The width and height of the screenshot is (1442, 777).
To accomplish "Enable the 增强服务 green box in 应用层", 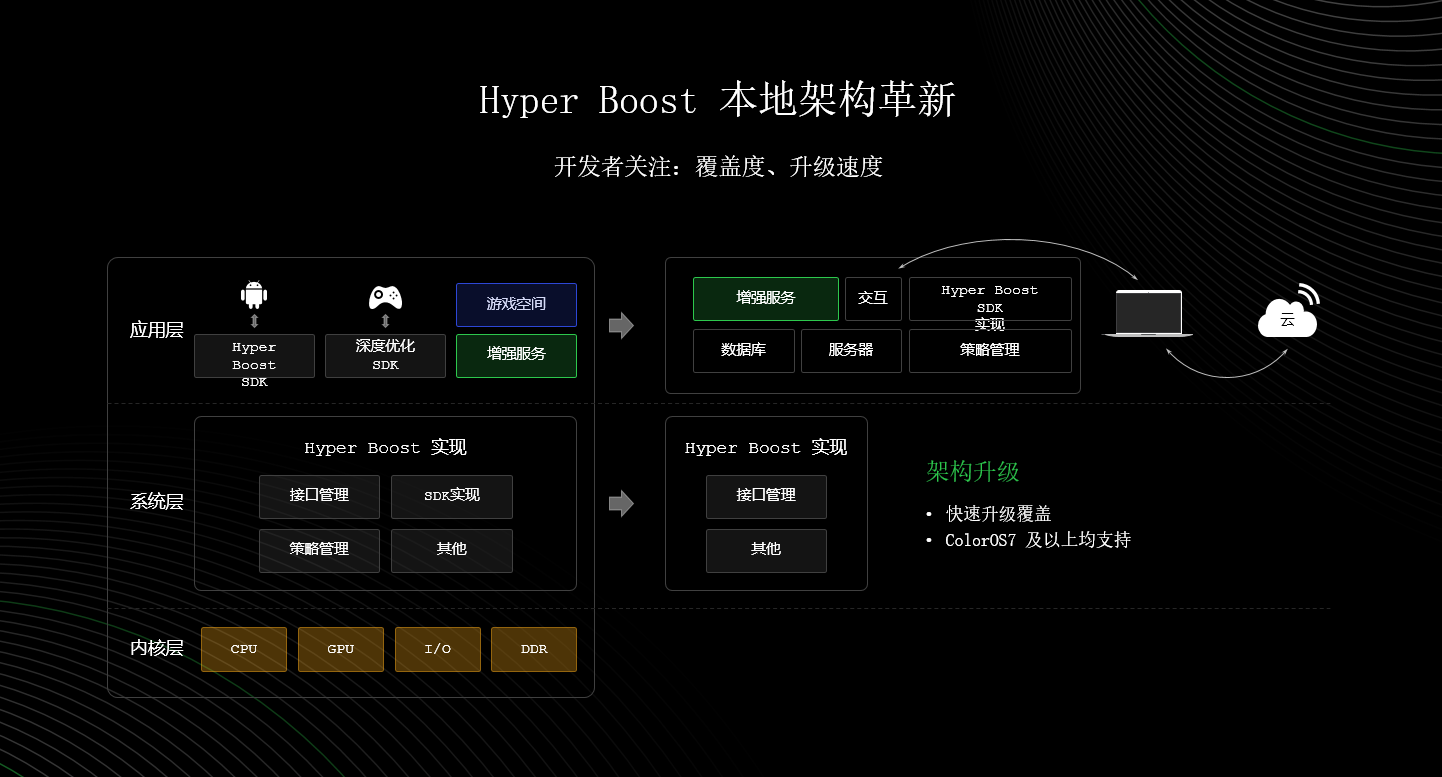I will pyautogui.click(x=516, y=355).
